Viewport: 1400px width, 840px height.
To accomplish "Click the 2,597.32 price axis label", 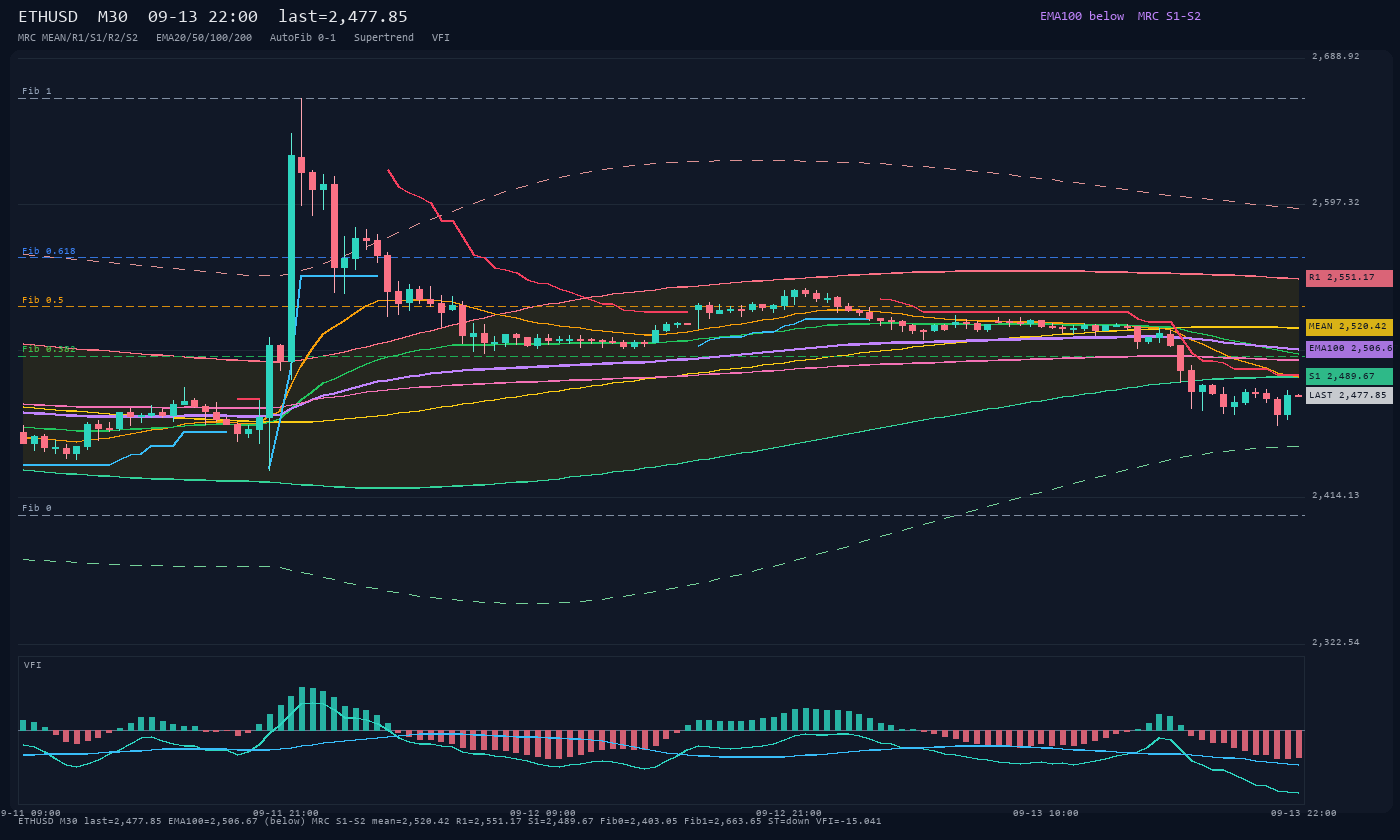I will click(x=1336, y=203).
